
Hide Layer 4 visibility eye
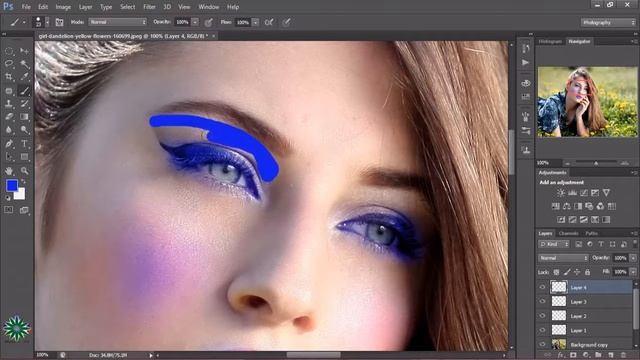tap(542, 287)
